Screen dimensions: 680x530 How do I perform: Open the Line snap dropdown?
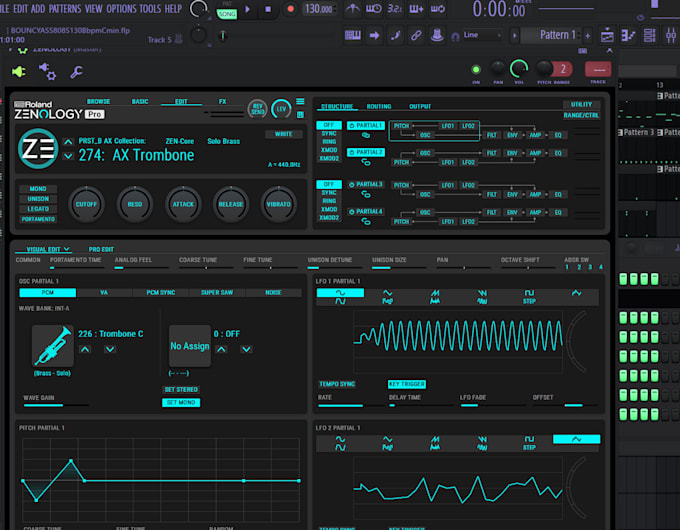click(483, 35)
